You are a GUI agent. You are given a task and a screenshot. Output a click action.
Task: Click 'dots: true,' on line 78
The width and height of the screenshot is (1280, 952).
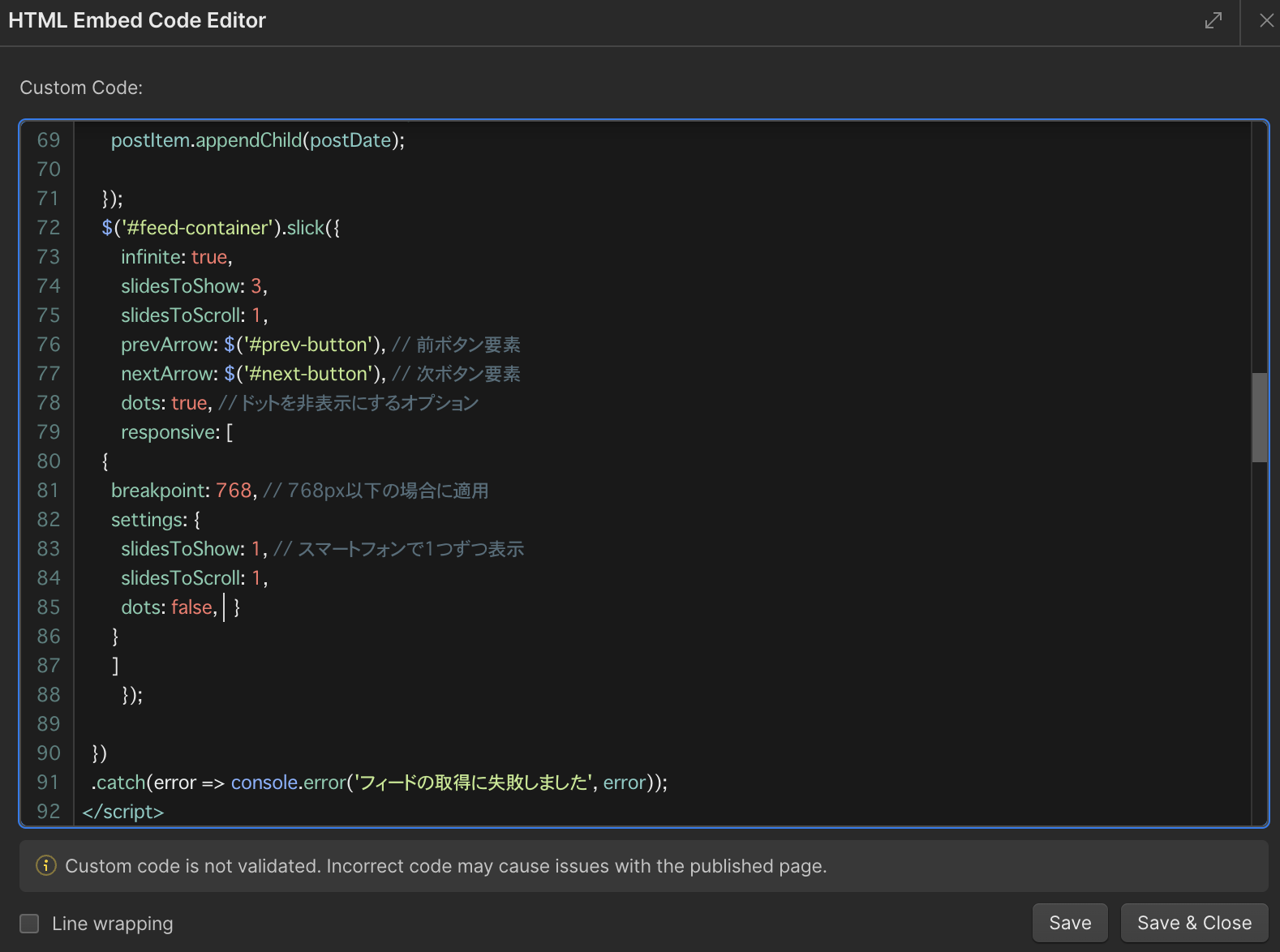166,403
